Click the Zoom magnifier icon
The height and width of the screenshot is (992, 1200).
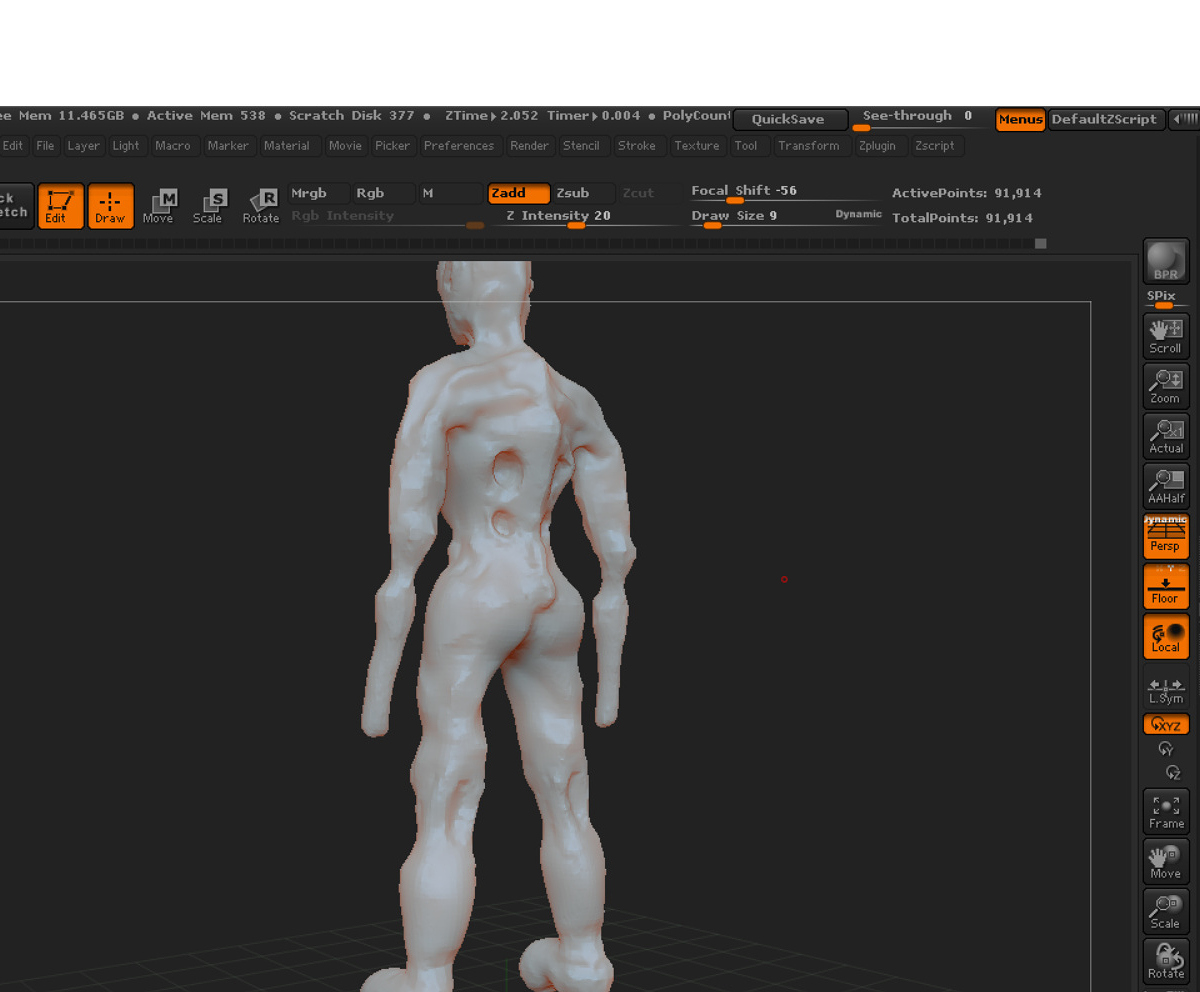click(x=1166, y=386)
